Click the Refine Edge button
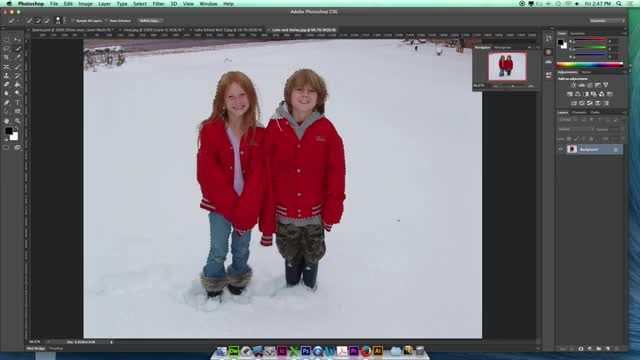Image resolution: width=640 pixels, height=360 pixels. coord(150,20)
